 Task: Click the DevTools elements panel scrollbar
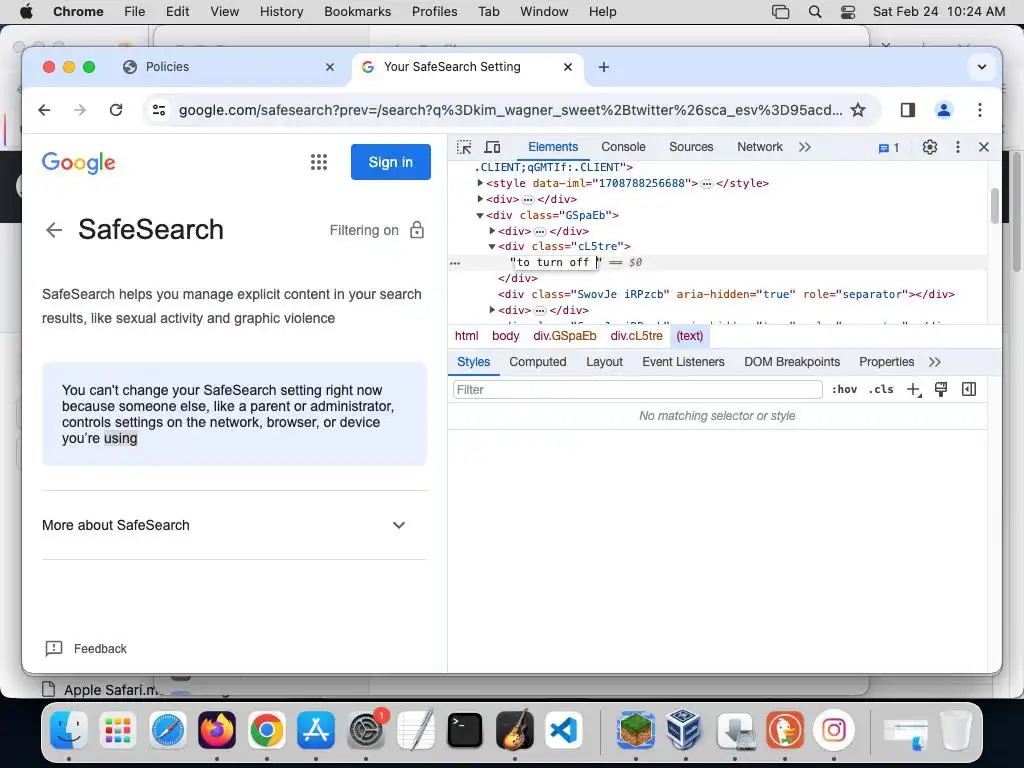[995, 205]
